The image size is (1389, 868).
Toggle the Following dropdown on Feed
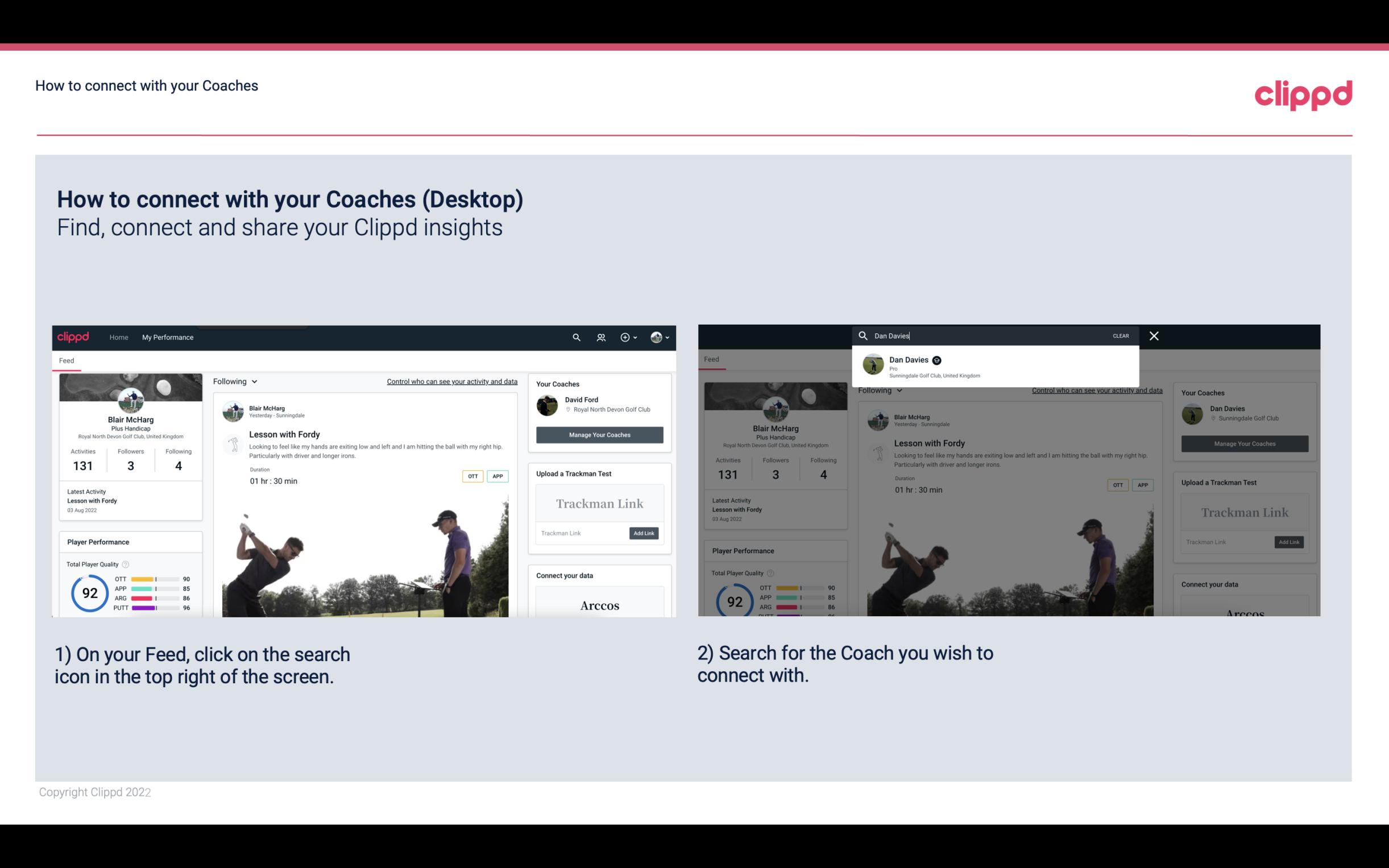[x=237, y=380]
